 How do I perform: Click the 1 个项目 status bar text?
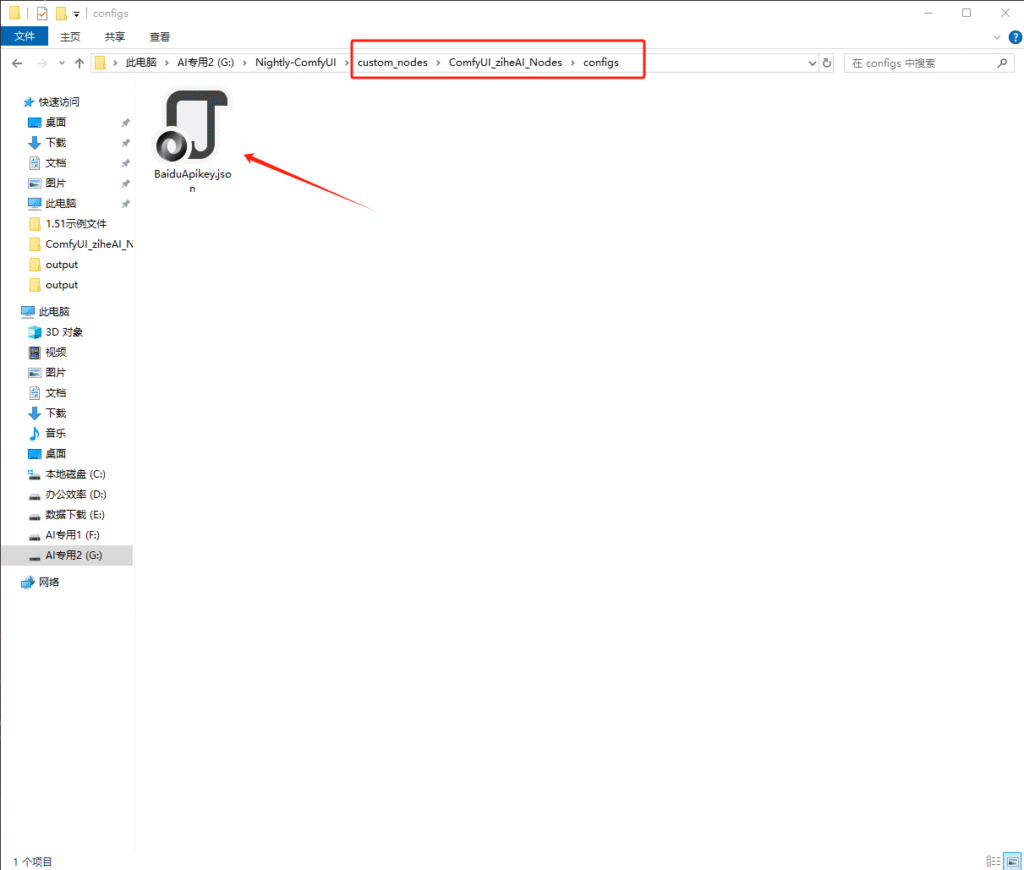tap(32, 862)
